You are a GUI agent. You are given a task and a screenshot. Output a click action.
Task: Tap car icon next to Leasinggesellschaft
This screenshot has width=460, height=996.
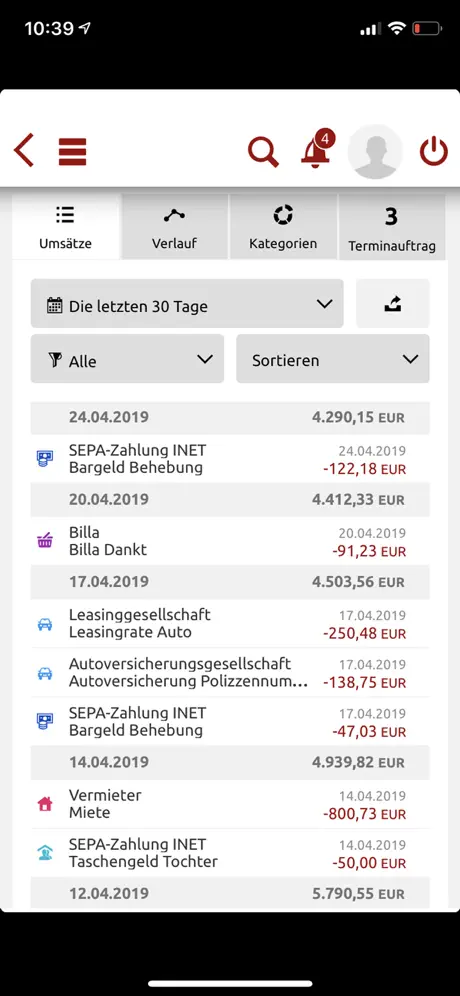pos(44,624)
